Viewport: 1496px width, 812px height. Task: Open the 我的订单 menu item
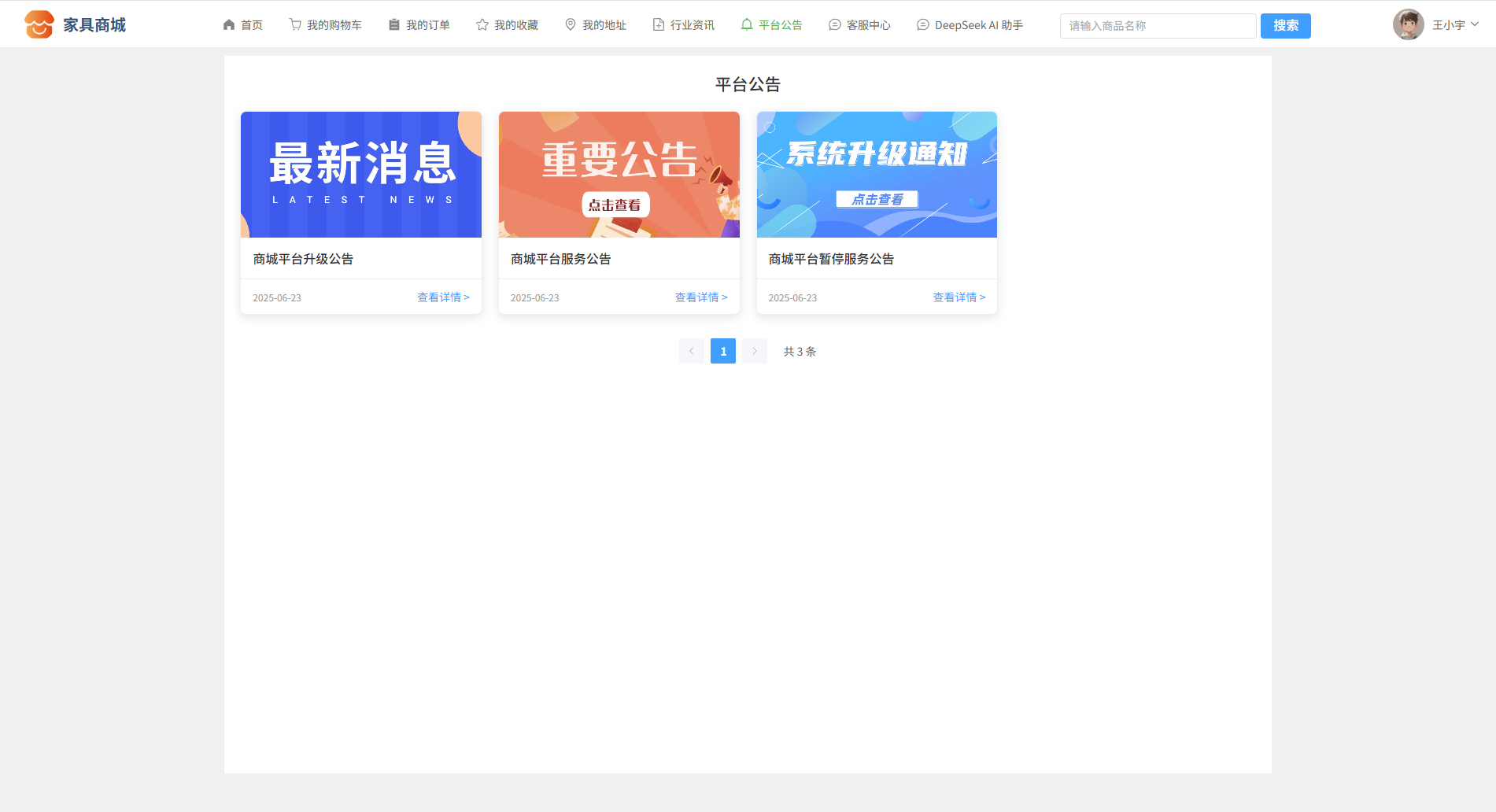pos(427,25)
